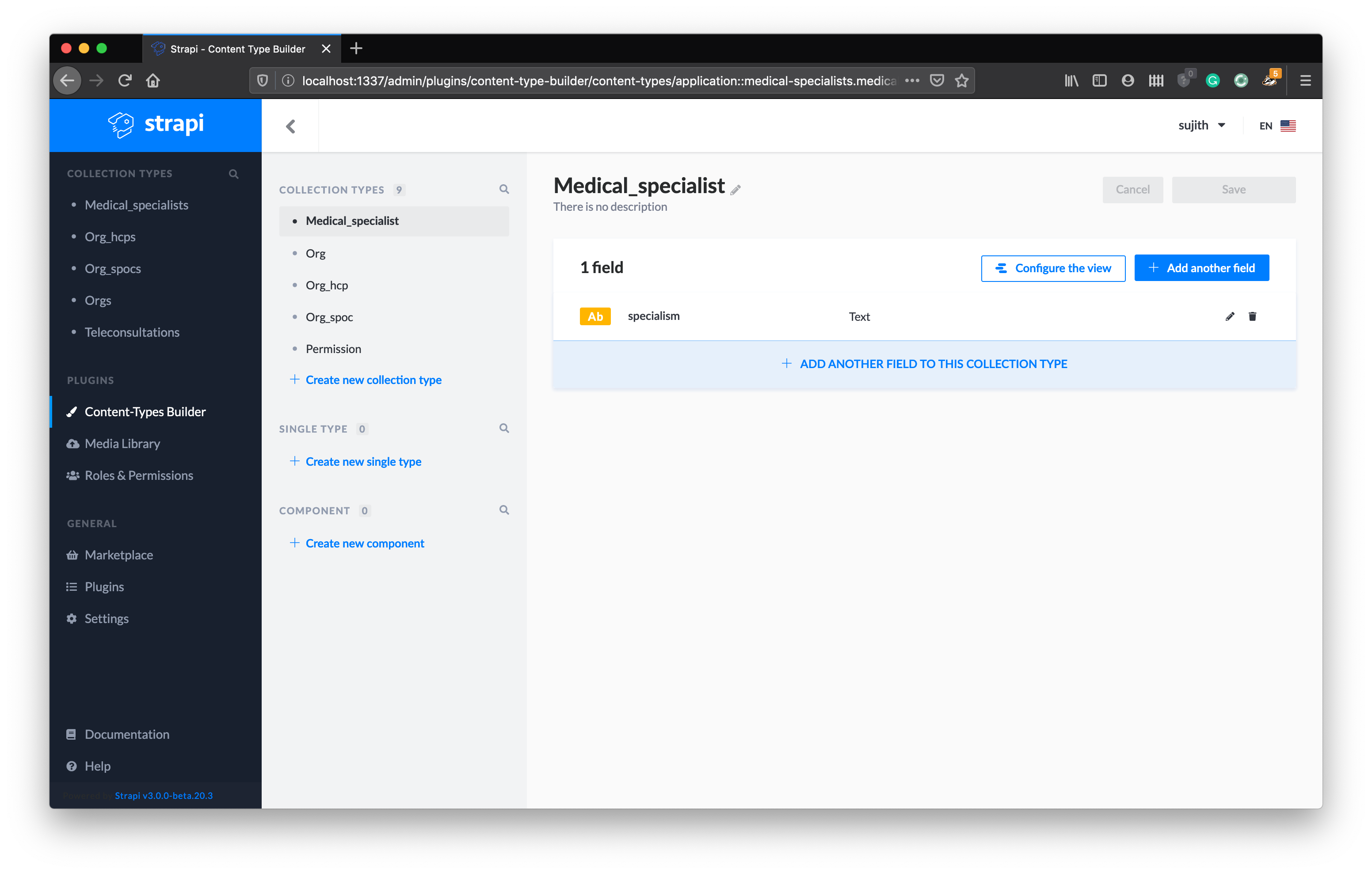Open the sujith user dropdown
The height and width of the screenshot is (874, 1372).
tap(1202, 125)
